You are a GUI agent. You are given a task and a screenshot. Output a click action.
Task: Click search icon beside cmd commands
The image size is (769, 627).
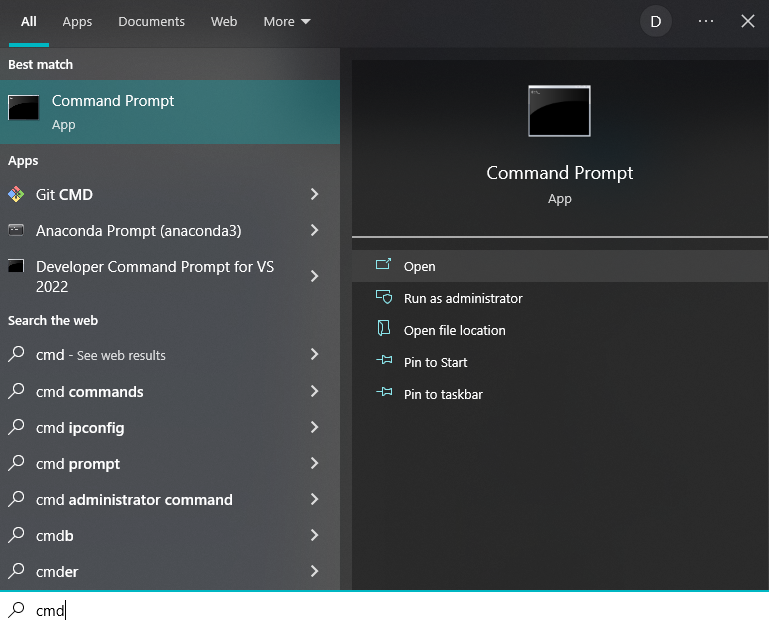click(16, 391)
